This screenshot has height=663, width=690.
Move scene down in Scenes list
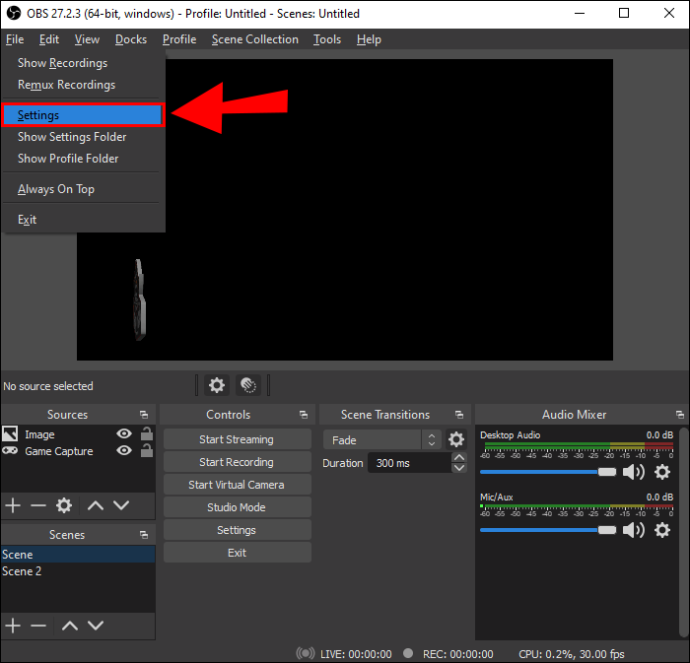[x=95, y=625]
